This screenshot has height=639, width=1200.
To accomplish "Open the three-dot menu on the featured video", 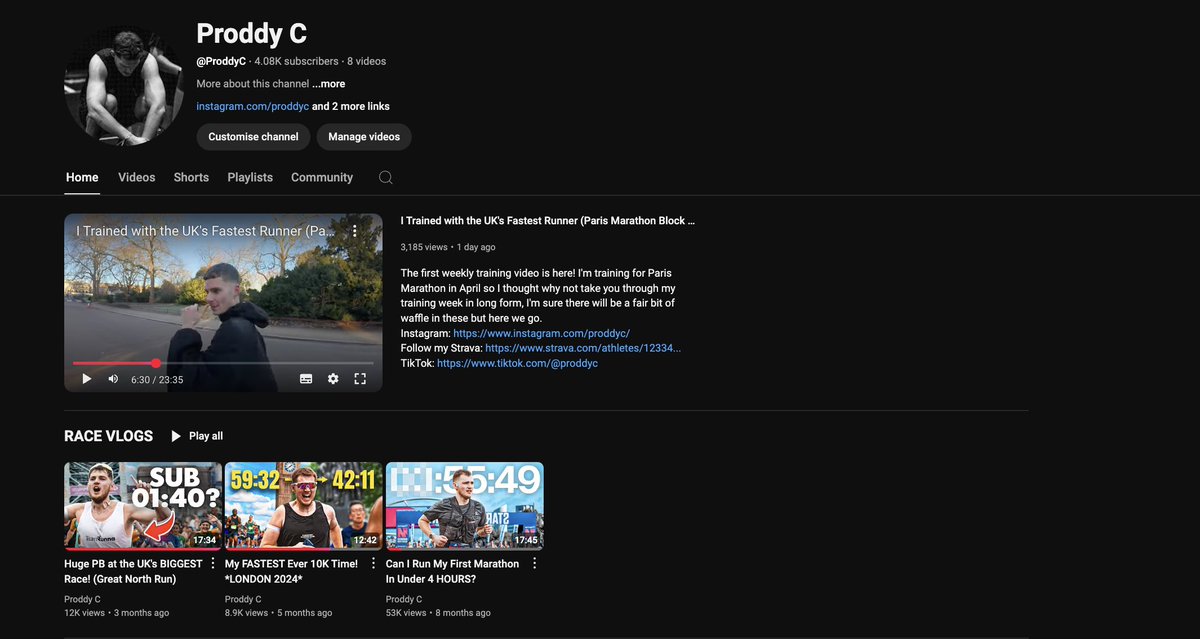I will [354, 230].
